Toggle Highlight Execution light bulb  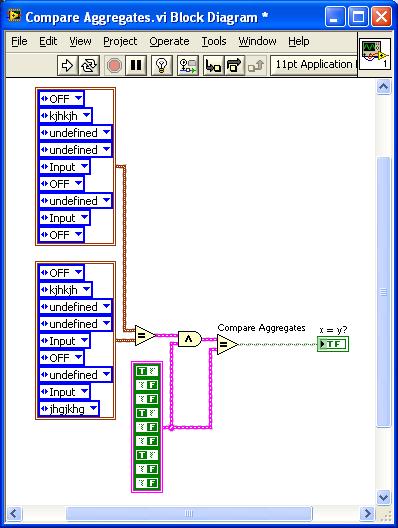coord(162,65)
